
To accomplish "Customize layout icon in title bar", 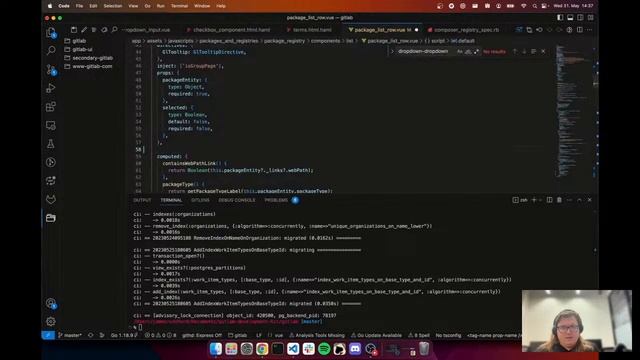I will point(590,18).
